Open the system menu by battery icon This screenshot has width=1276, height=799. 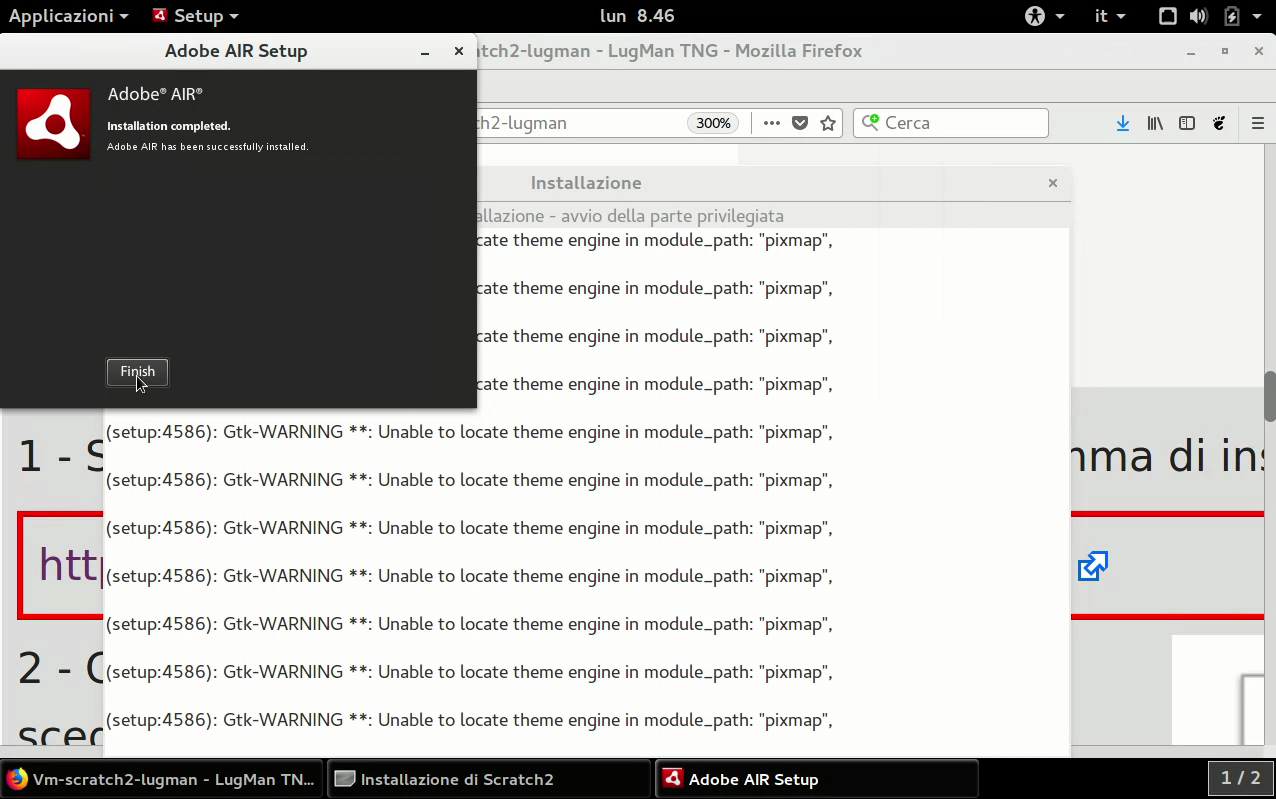(1240, 16)
